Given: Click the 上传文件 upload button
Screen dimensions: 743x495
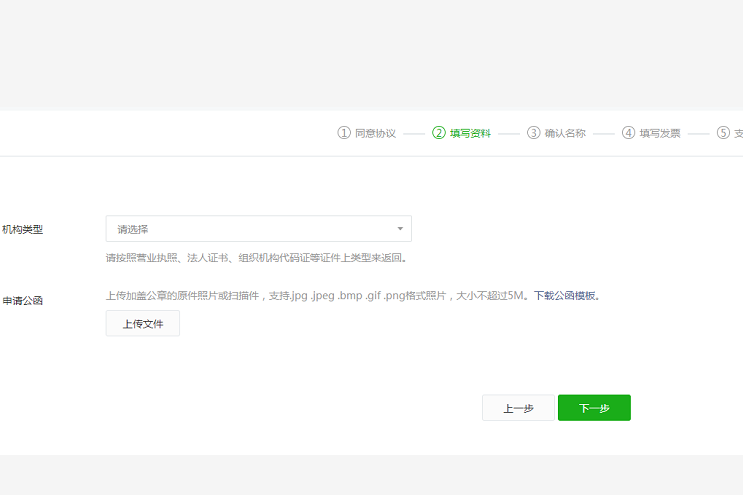Looking at the screenshot, I should pos(143,323).
